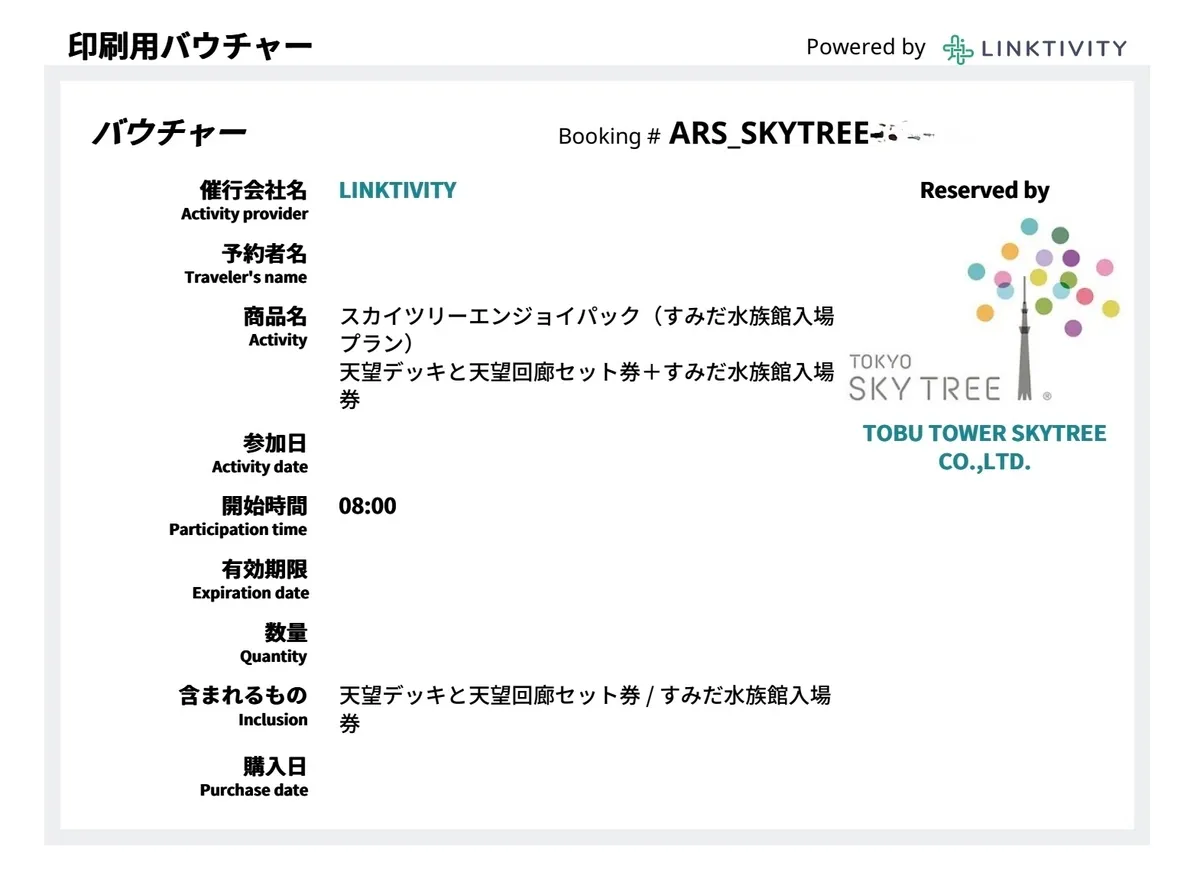Click the 有効期限 Expiration date label
Image resolution: width=1200 pixels, height=882 pixels.
[250, 580]
